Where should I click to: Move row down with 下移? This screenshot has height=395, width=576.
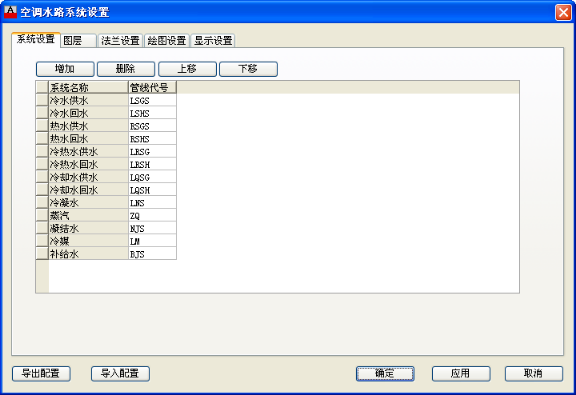(248, 69)
